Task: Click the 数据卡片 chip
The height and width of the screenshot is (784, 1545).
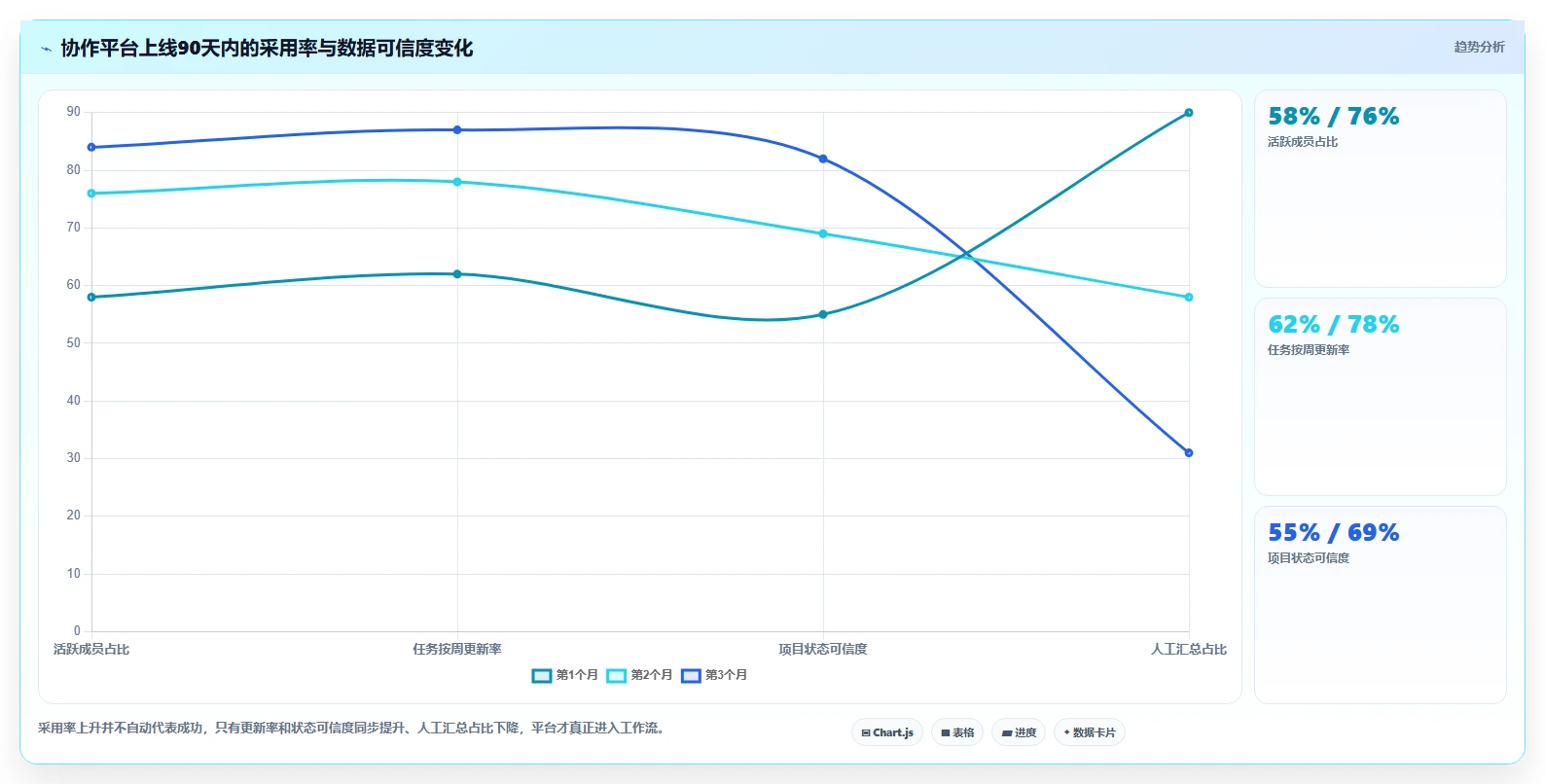Action: point(1090,732)
